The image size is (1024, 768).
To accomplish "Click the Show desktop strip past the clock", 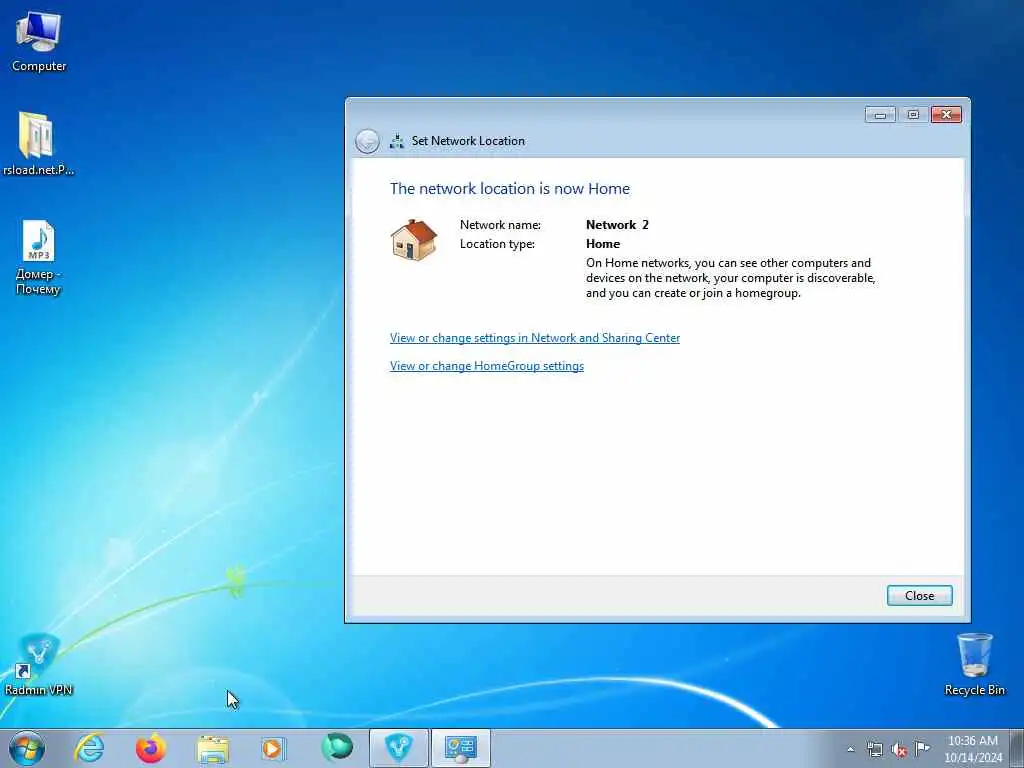I will [1017, 748].
